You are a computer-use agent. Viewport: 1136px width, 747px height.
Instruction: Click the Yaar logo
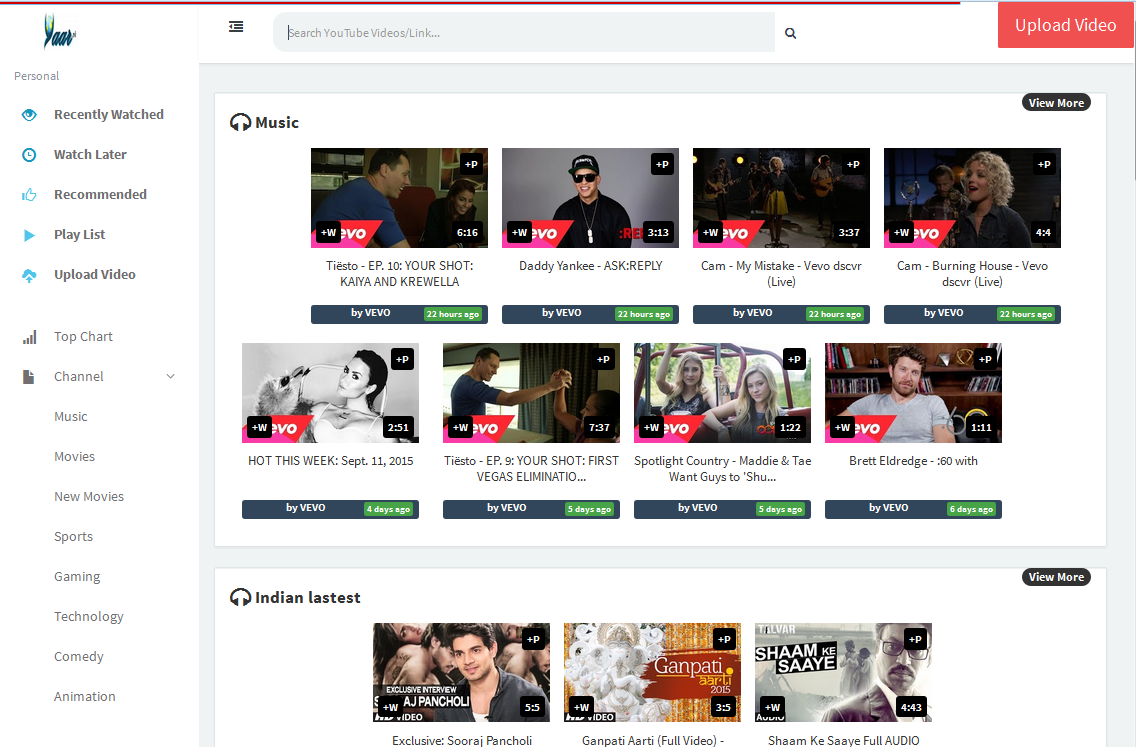click(x=59, y=31)
